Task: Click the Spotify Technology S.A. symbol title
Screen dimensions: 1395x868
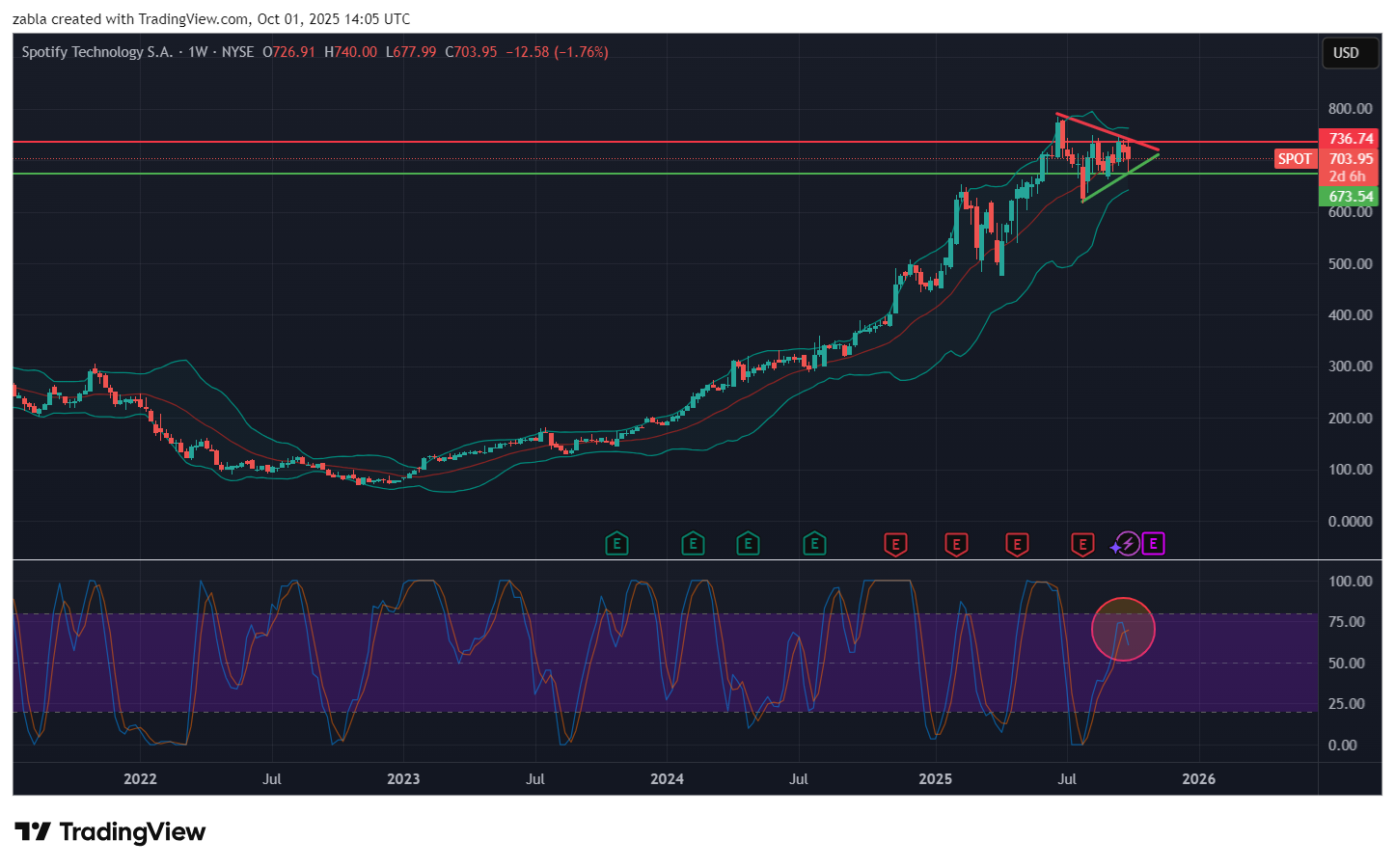Action: point(96,52)
